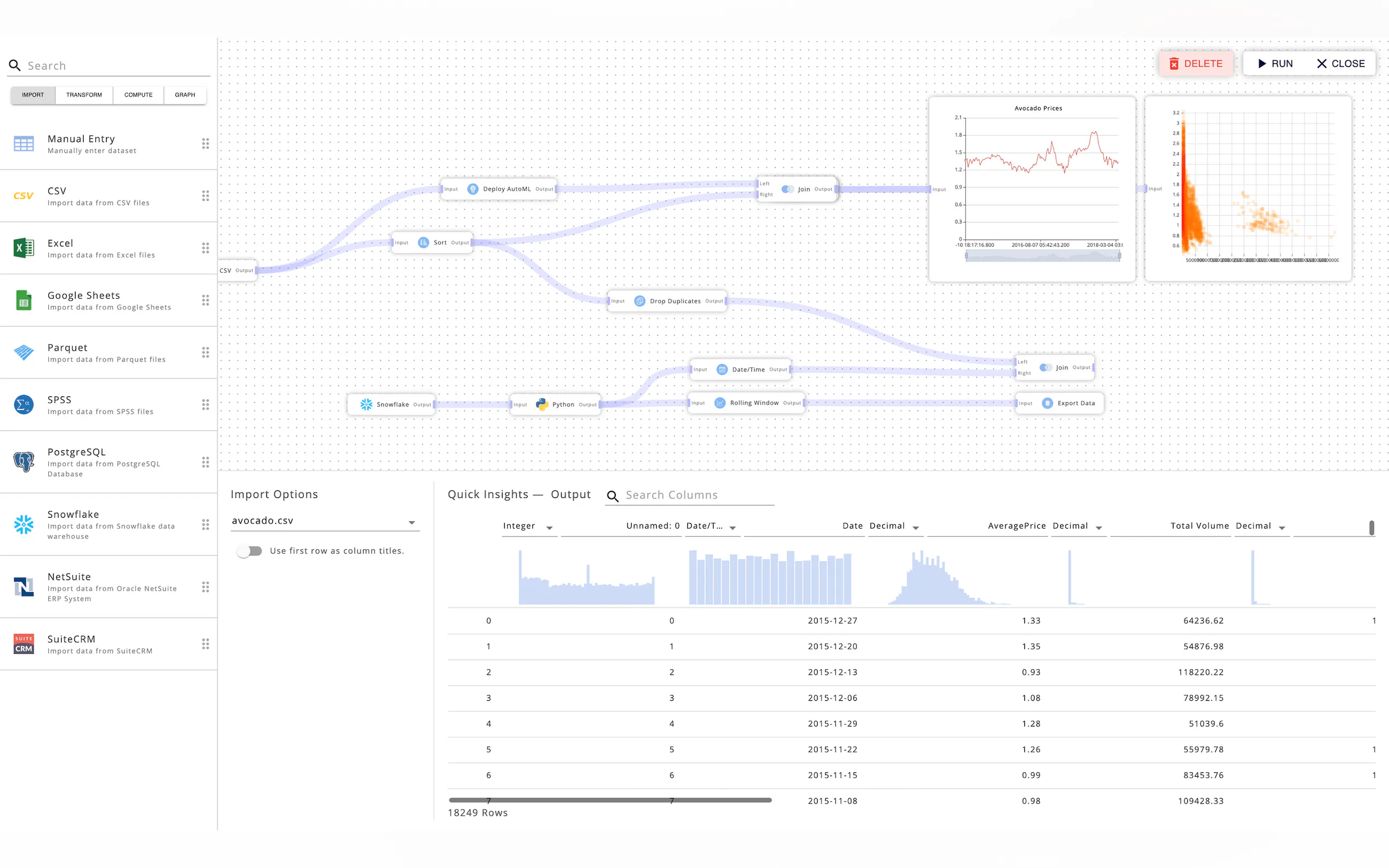Select the Deploy AutoML node icon
Viewport: 1389px width, 868px height.
point(472,189)
